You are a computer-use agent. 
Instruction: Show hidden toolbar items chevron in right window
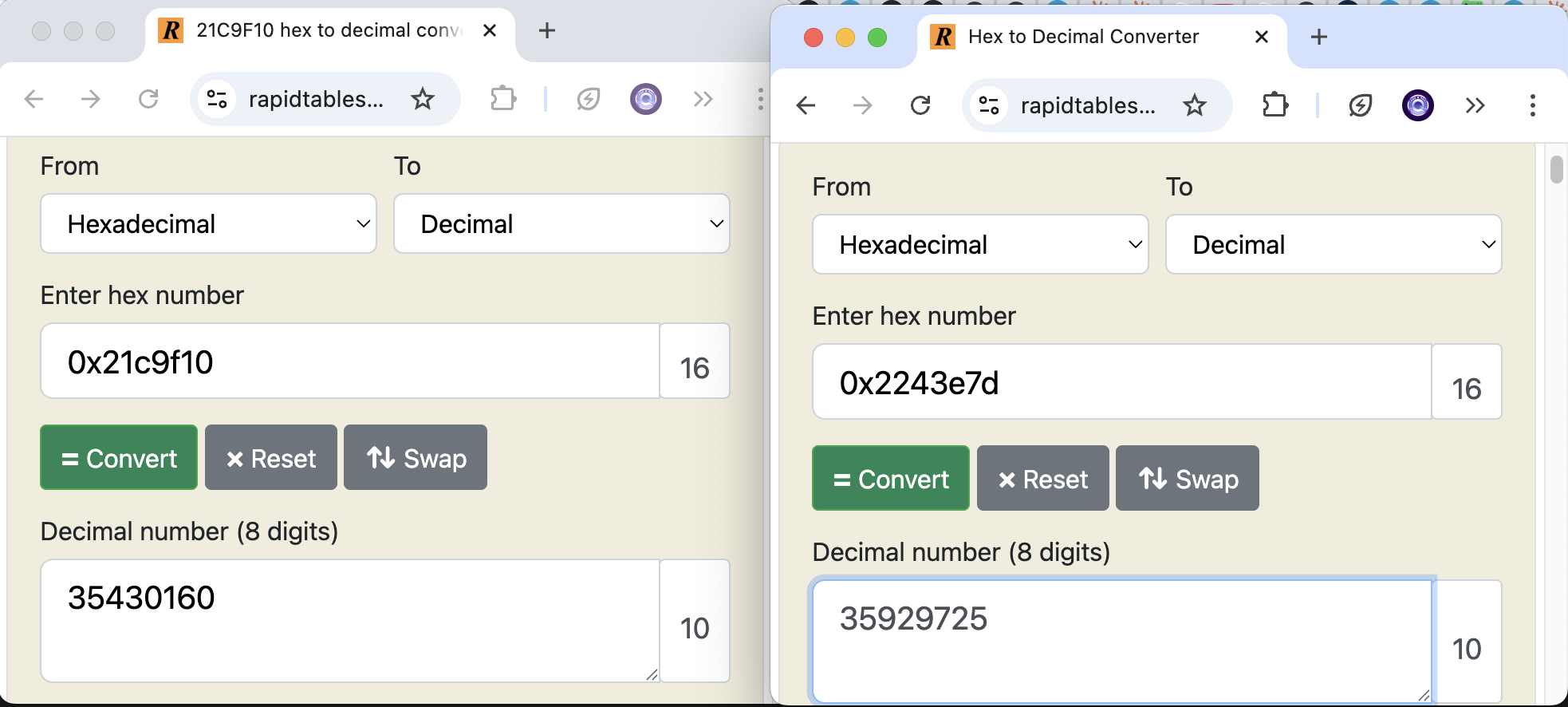[1475, 105]
